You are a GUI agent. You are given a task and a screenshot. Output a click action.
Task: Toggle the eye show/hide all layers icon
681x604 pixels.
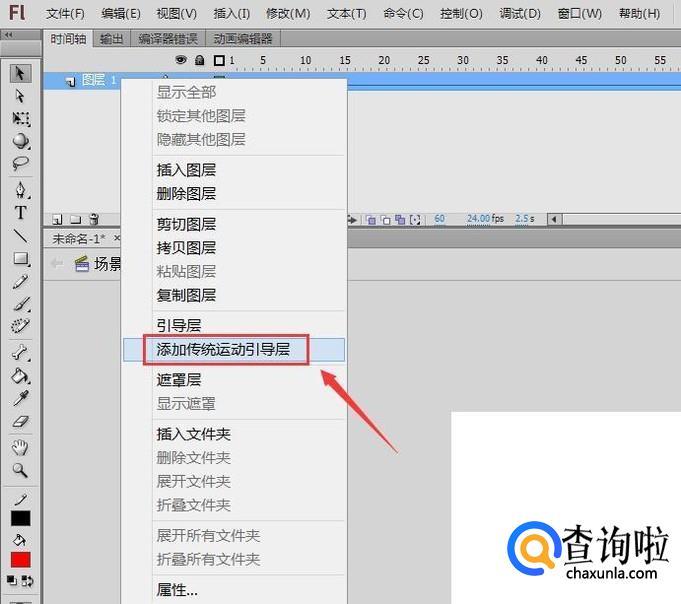pos(181,60)
